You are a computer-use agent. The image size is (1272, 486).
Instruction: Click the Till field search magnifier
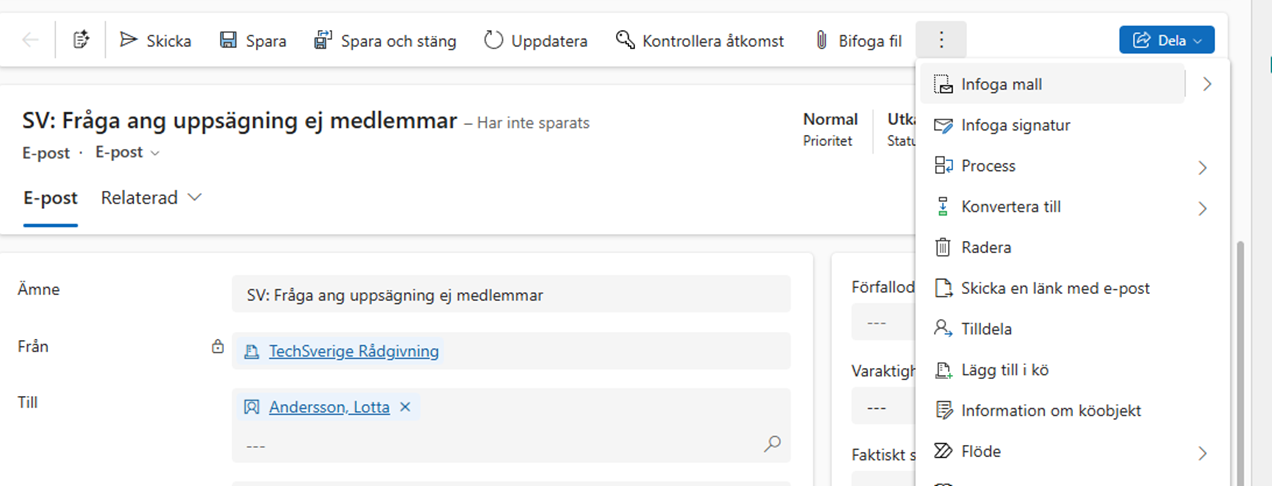point(772,444)
